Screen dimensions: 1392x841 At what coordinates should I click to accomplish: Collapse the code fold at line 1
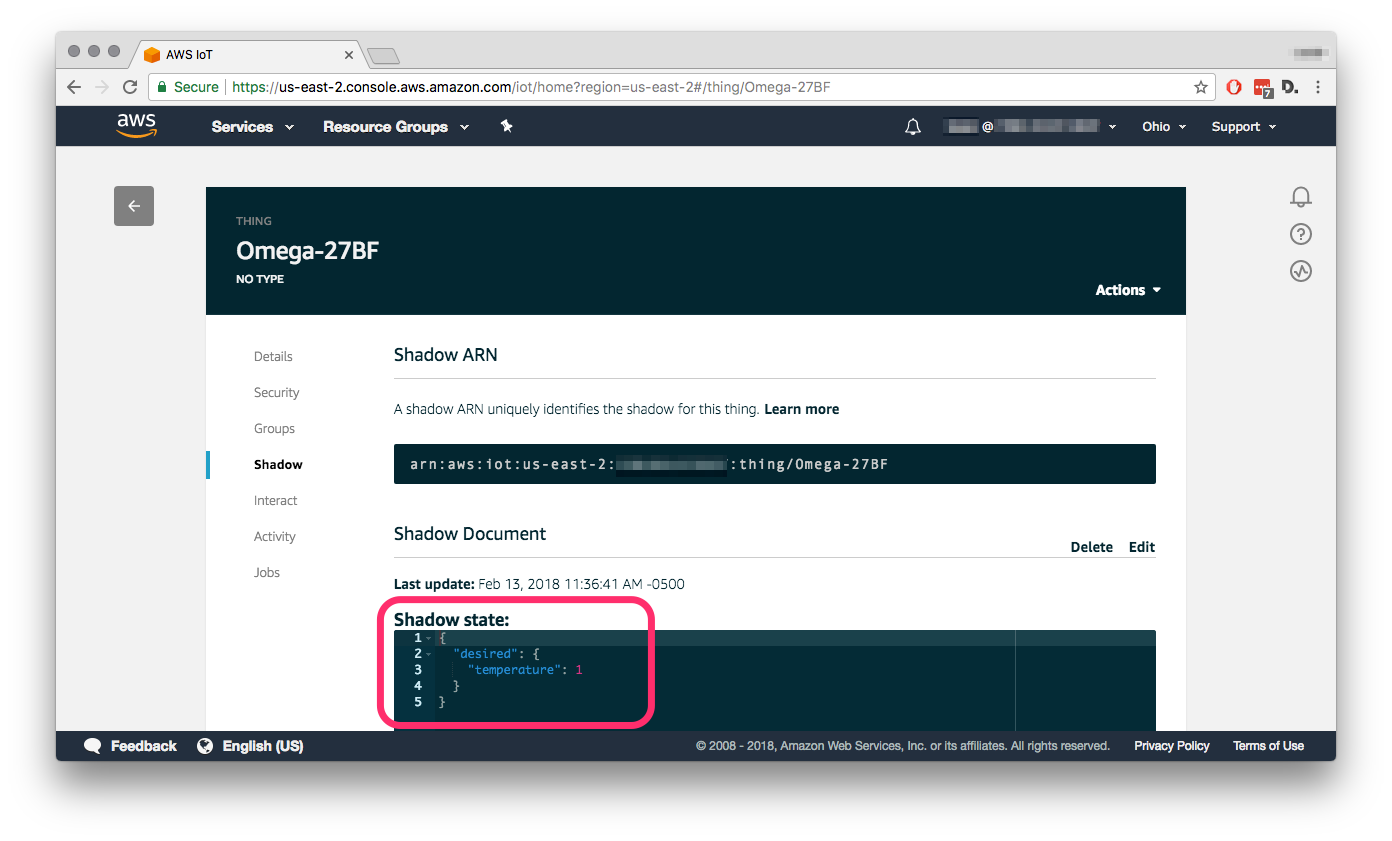tap(429, 638)
